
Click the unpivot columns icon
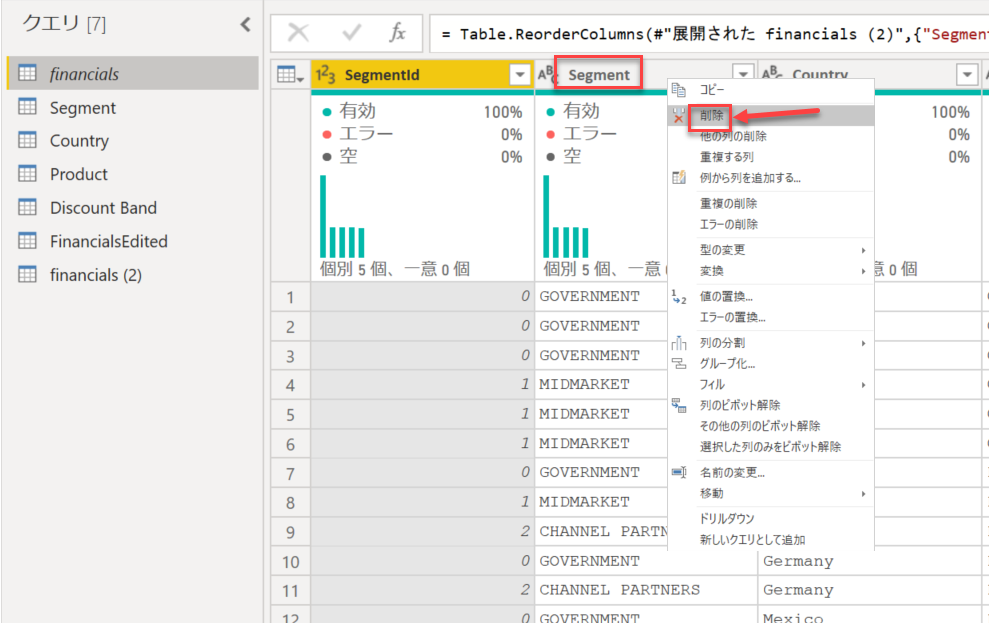(x=679, y=405)
